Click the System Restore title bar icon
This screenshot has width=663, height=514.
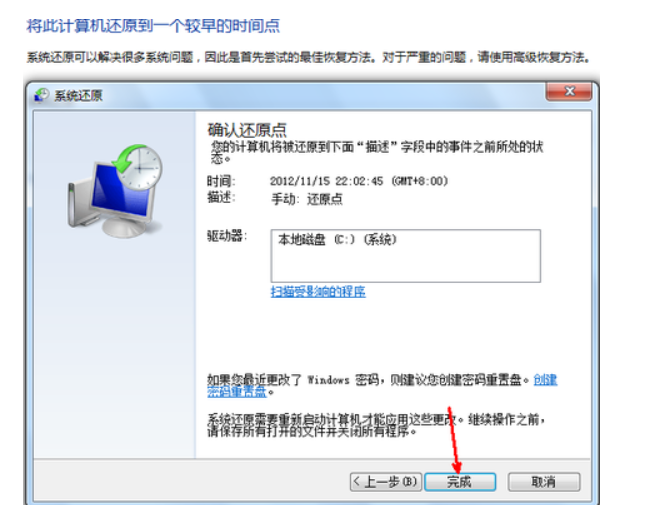[41, 95]
